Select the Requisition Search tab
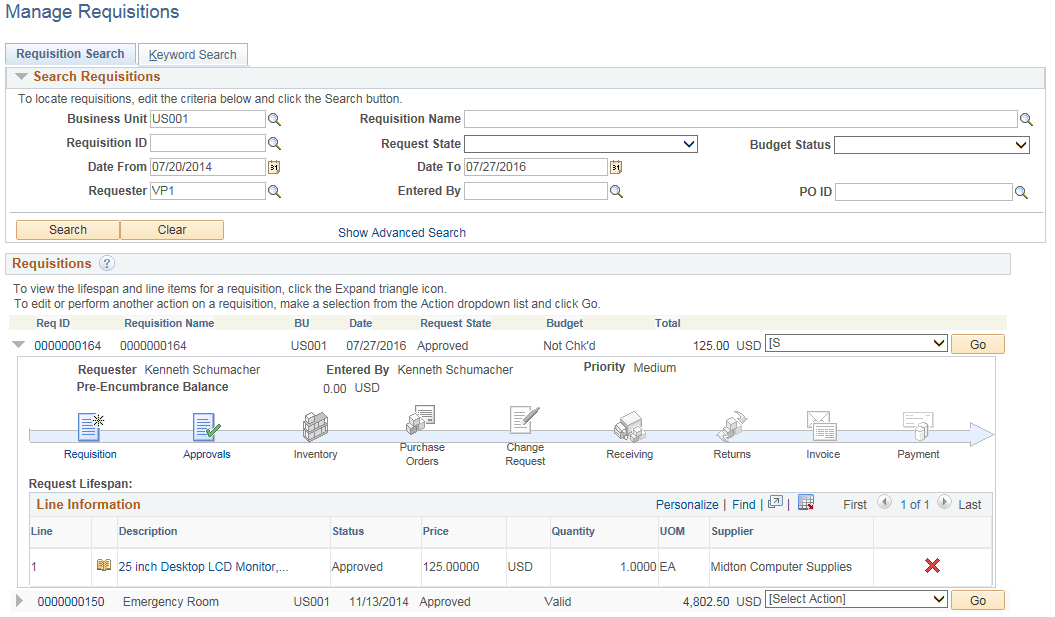The height and width of the screenshot is (617, 1055). (x=70, y=53)
